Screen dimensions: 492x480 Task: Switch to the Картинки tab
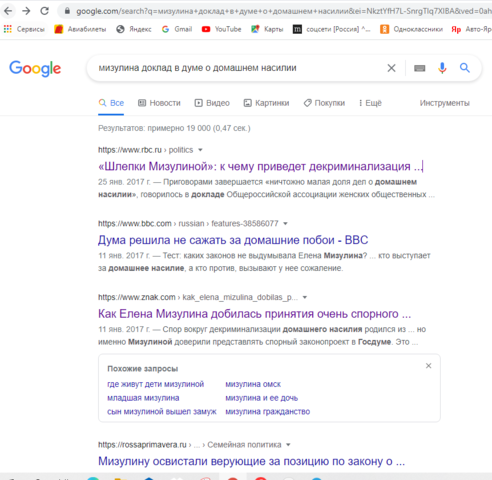pos(266,103)
